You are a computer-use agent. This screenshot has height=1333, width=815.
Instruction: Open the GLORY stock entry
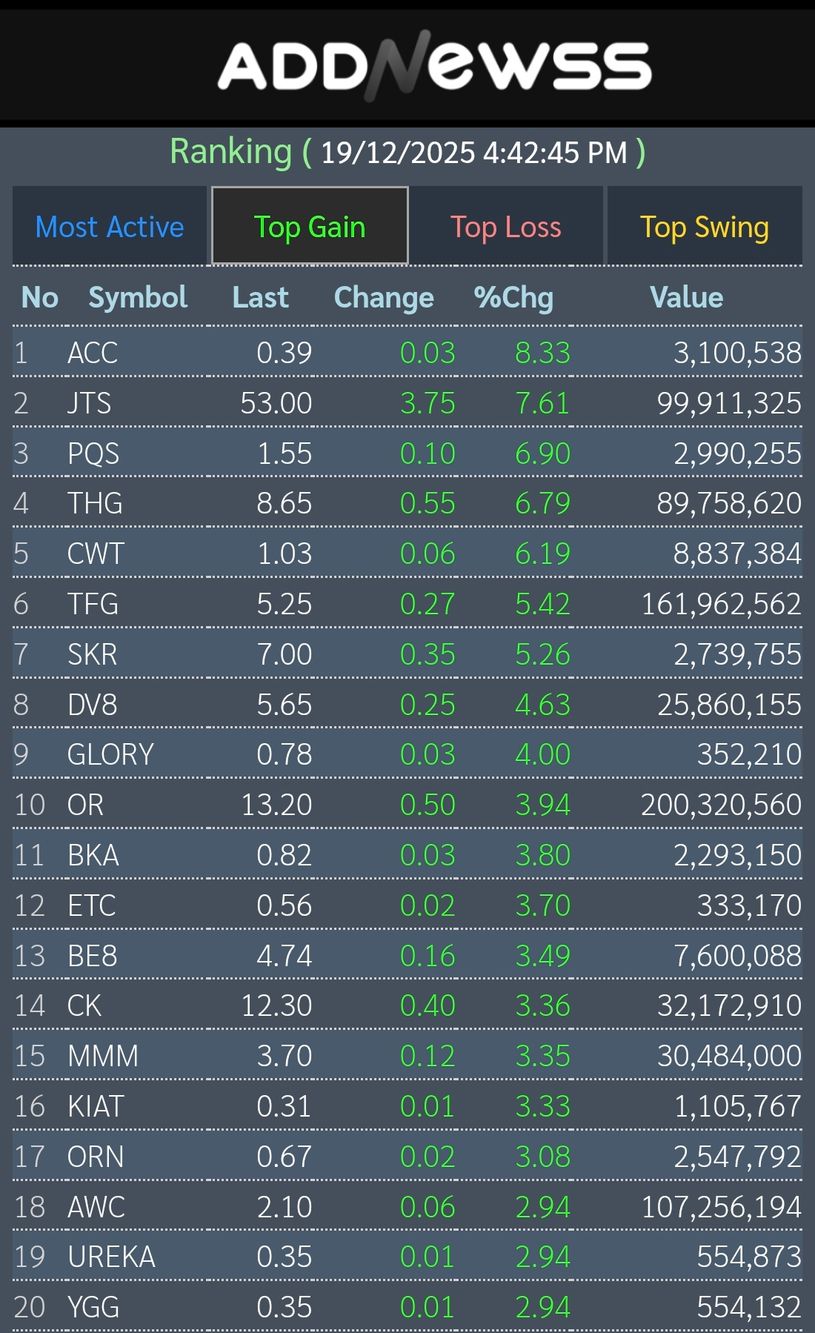tap(110, 754)
